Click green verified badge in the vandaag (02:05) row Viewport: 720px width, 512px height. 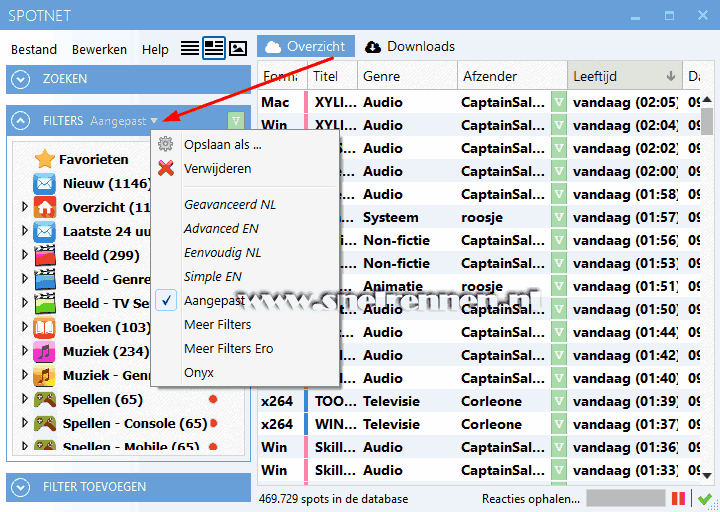pos(559,102)
